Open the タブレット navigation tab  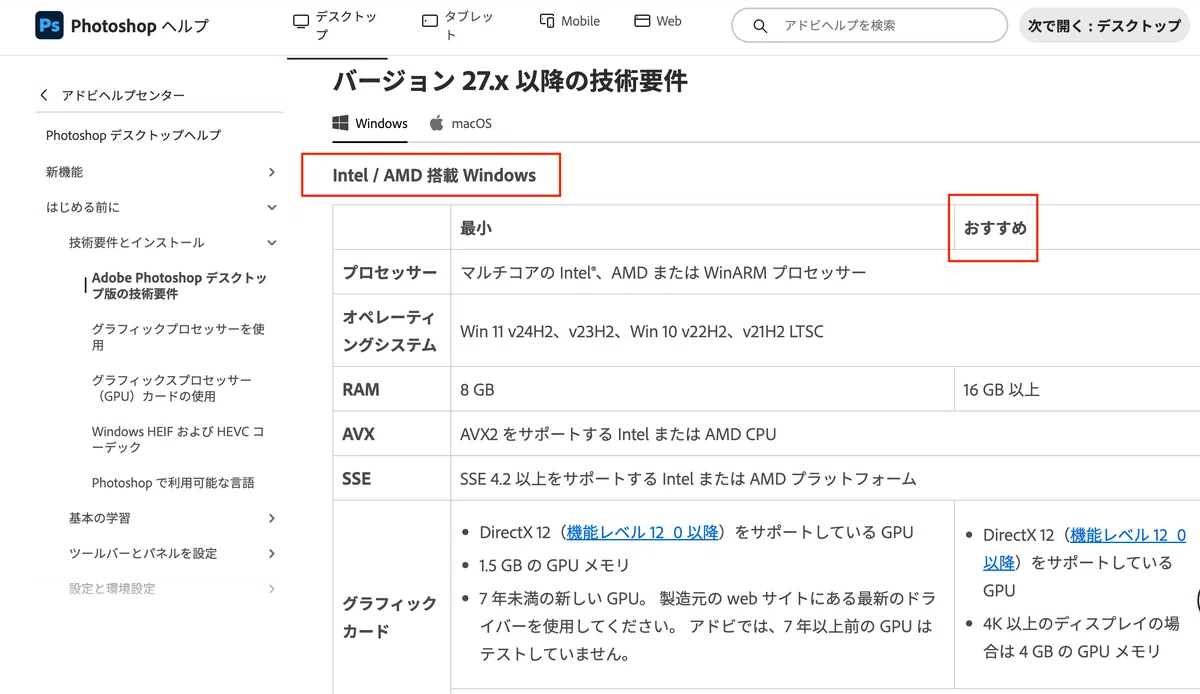pyautogui.click(x=460, y=27)
